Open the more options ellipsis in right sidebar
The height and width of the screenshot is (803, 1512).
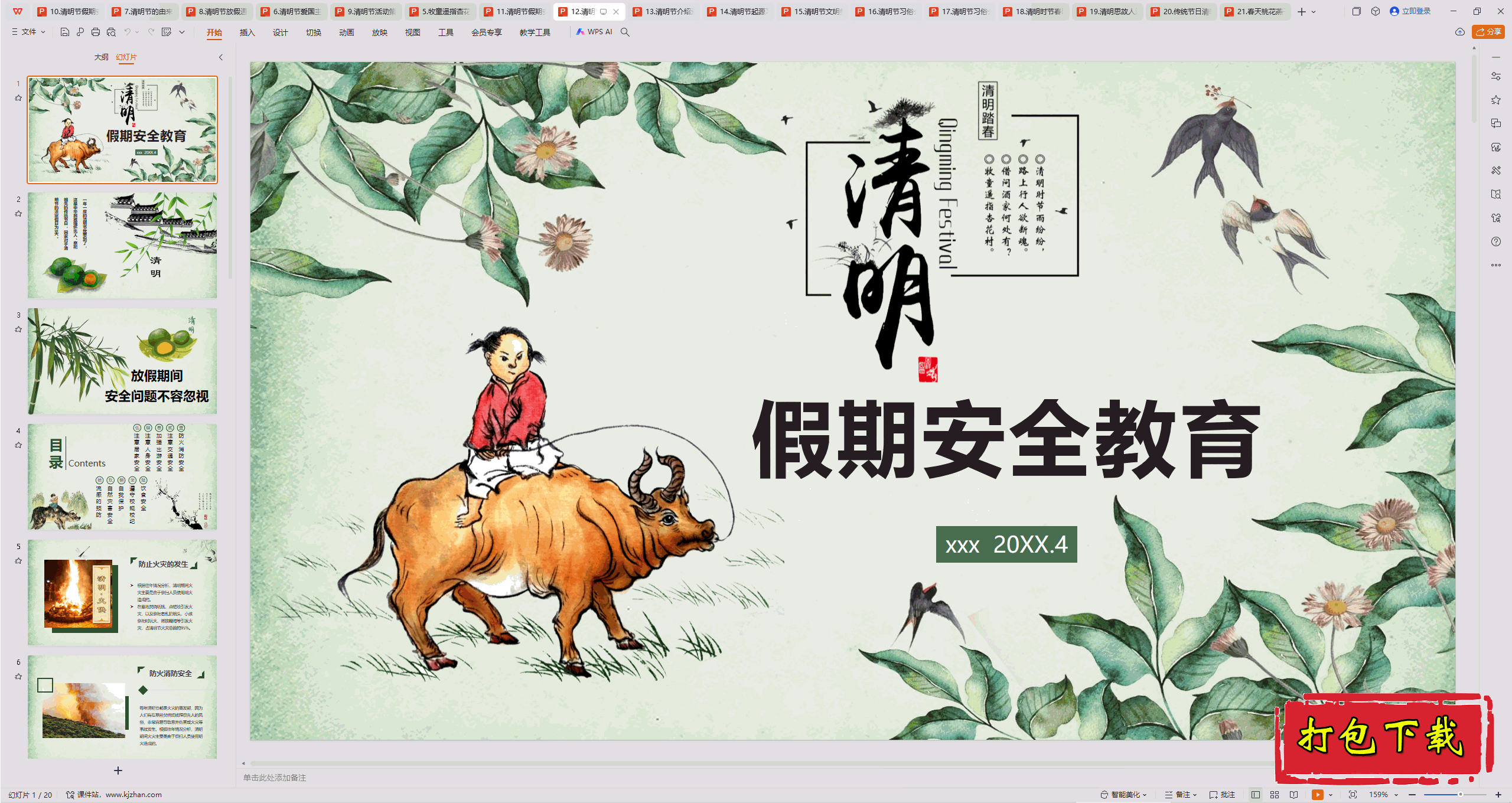(1496, 265)
